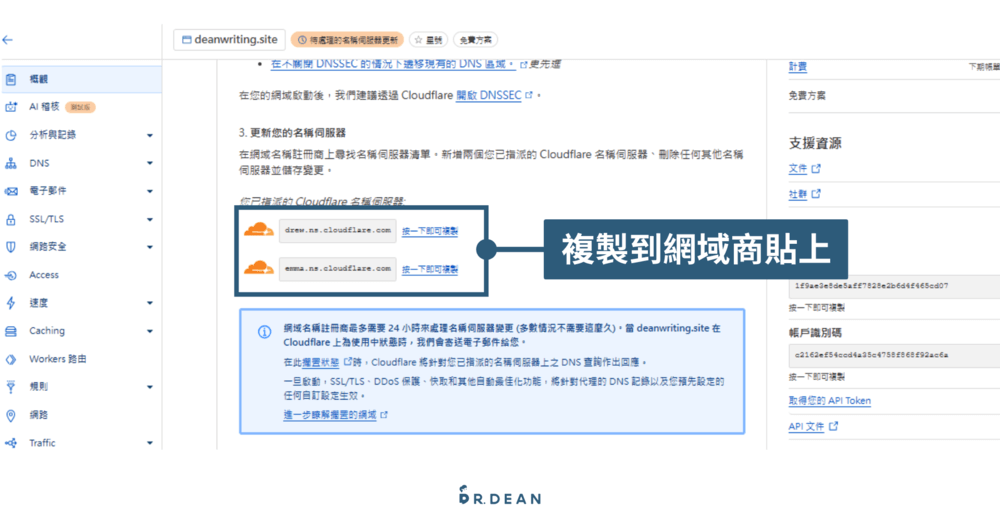Screen dimensions: 1000x521
Task: Click 按一下即可複製 below 帳戶識別碼 field
Action: pyautogui.click(x=817, y=377)
